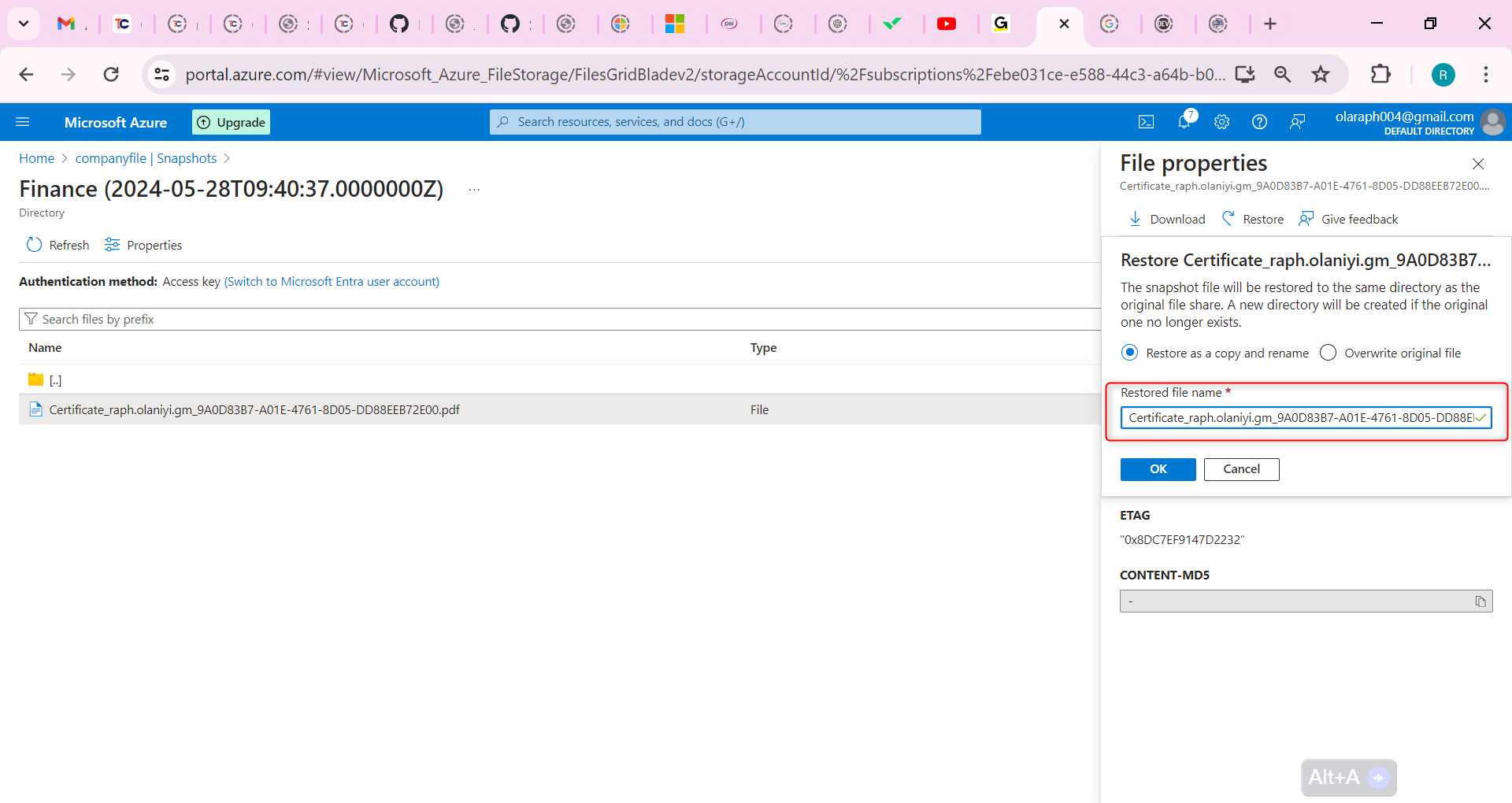This screenshot has height=803, width=1512.
Task: Go to Snapshots via companyfile breadcrumb
Action: (145, 158)
